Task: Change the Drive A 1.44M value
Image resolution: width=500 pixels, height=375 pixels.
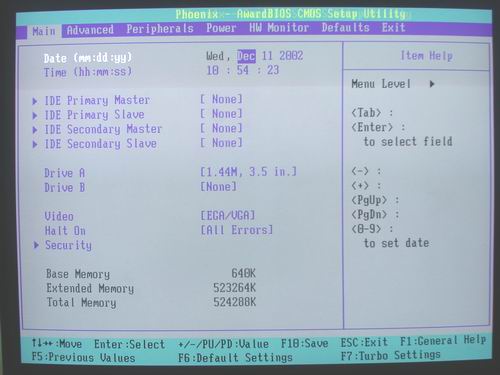Action: click(248, 172)
